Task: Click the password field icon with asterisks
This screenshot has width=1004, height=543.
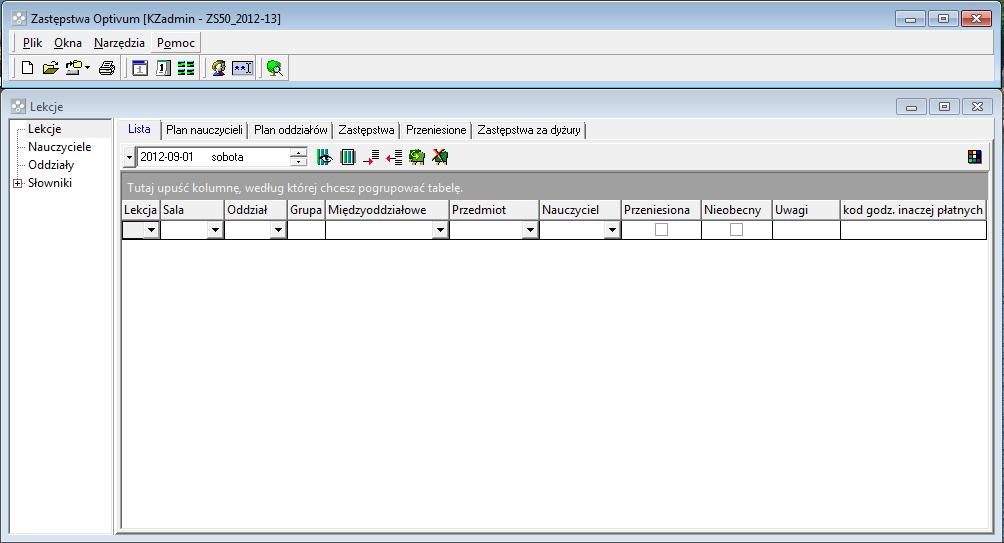Action: point(243,68)
